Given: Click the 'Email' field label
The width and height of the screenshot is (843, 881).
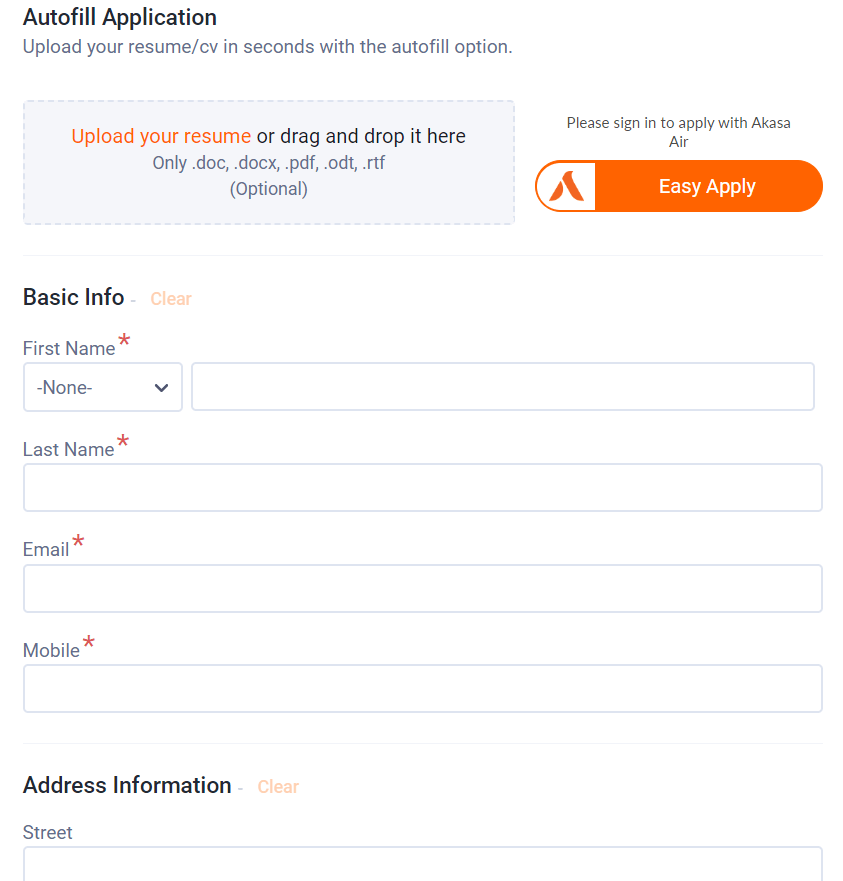Looking at the screenshot, I should click(x=46, y=550).
